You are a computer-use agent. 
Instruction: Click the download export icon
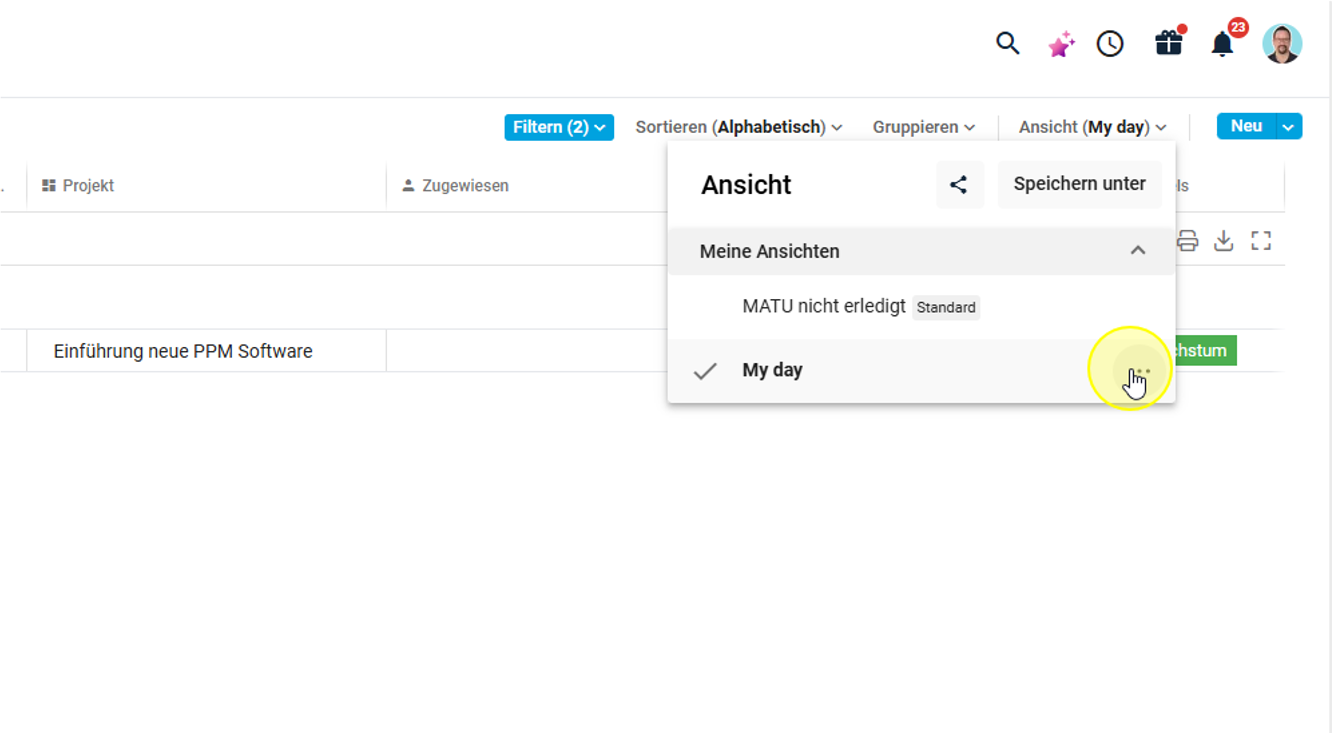coord(1224,241)
